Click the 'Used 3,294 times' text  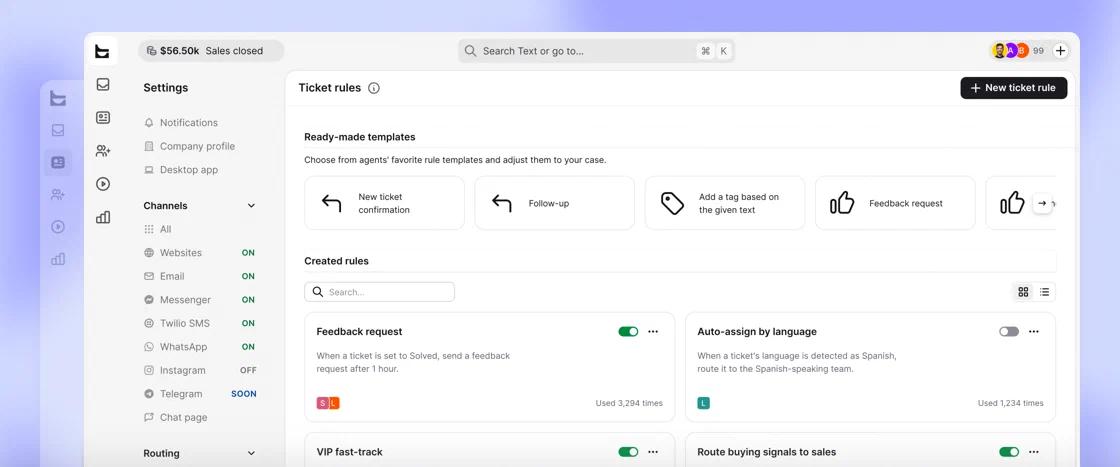pyautogui.click(x=629, y=403)
